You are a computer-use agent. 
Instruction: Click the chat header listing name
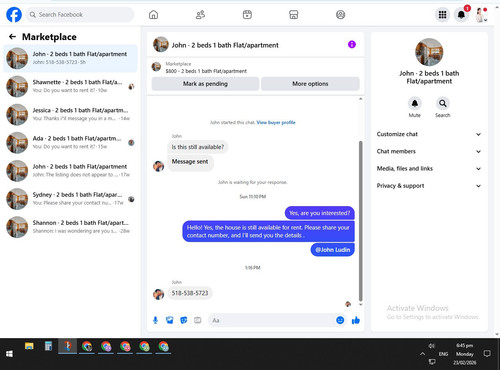pyautogui.click(x=225, y=45)
